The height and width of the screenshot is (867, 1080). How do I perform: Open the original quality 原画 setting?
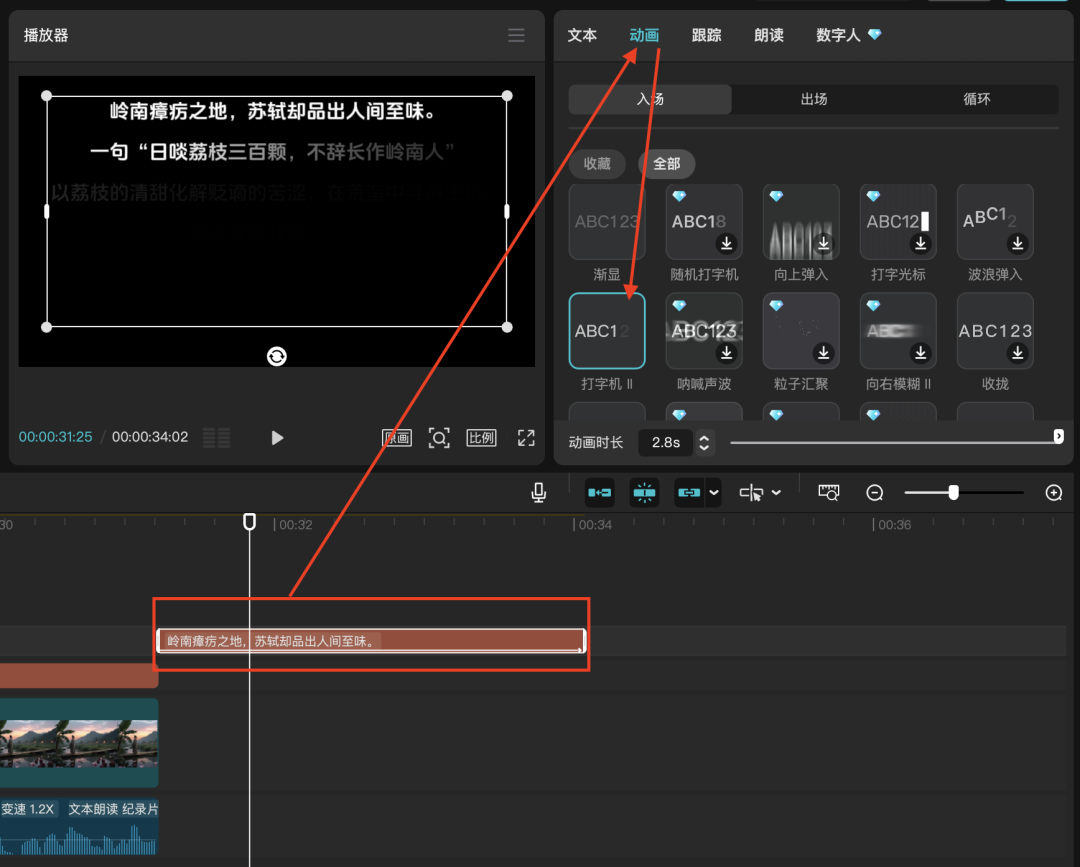(396, 438)
